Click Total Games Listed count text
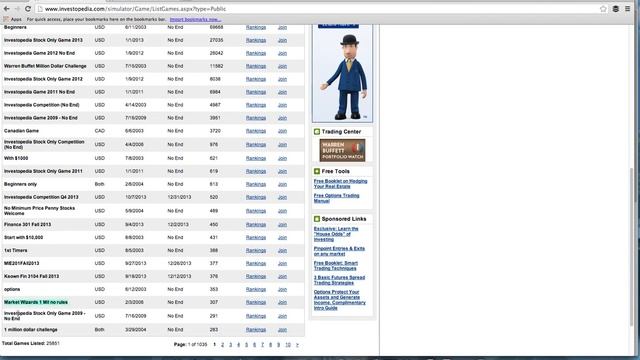 point(31,343)
